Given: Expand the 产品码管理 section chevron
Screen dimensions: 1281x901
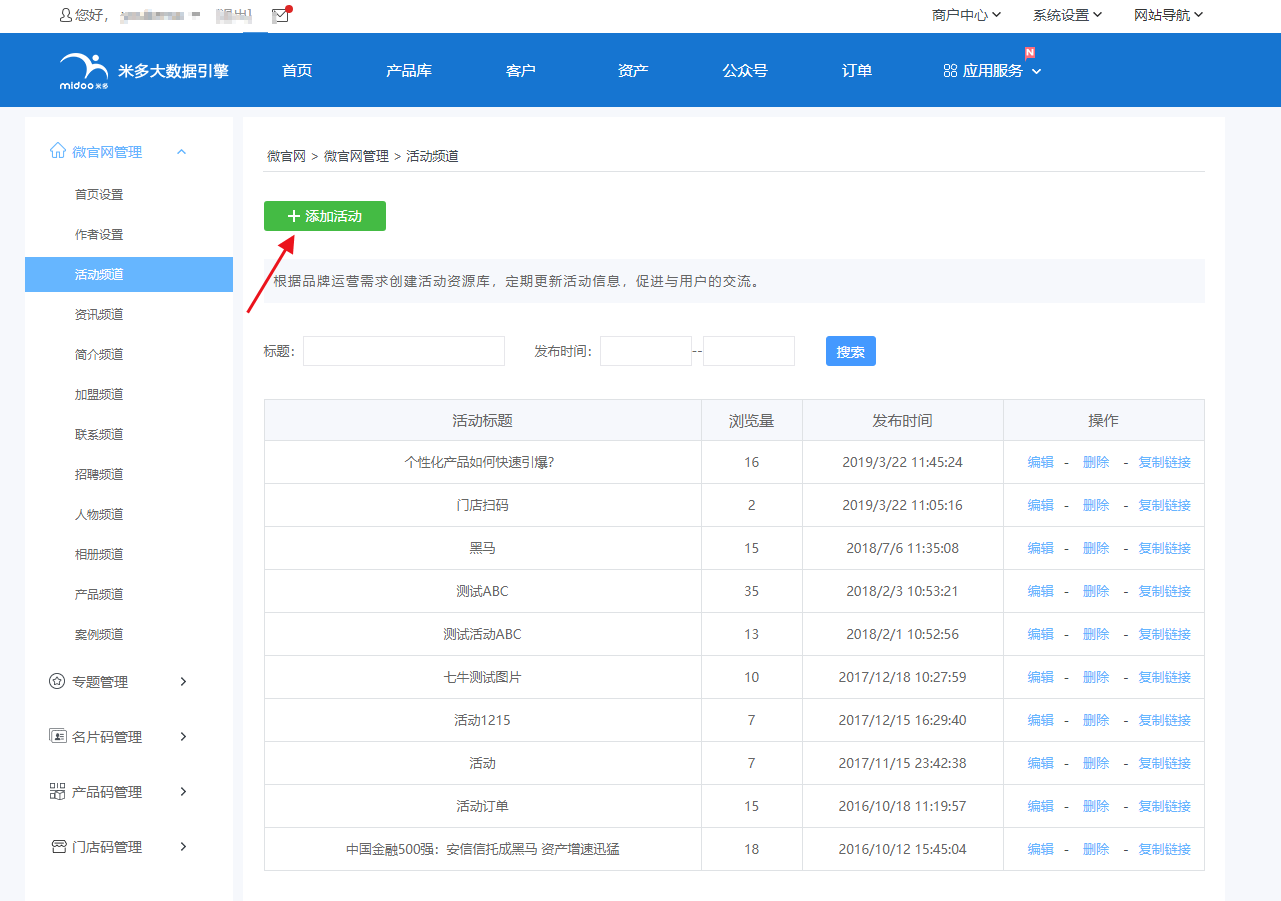Looking at the screenshot, I should click(183, 791).
